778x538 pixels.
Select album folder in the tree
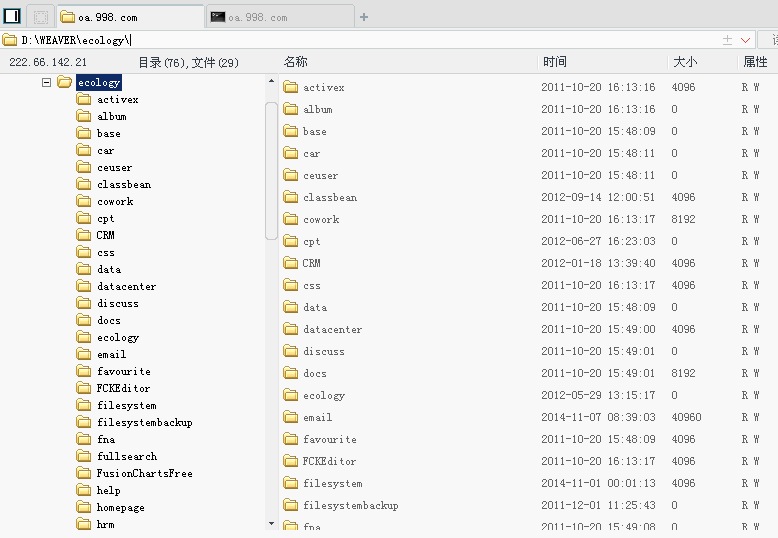pyautogui.click(x=112, y=116)
